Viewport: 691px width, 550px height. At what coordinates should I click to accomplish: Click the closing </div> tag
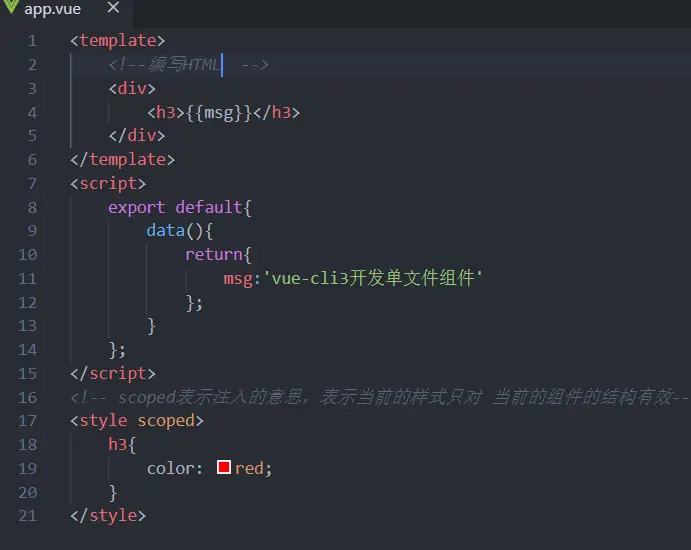137,135
